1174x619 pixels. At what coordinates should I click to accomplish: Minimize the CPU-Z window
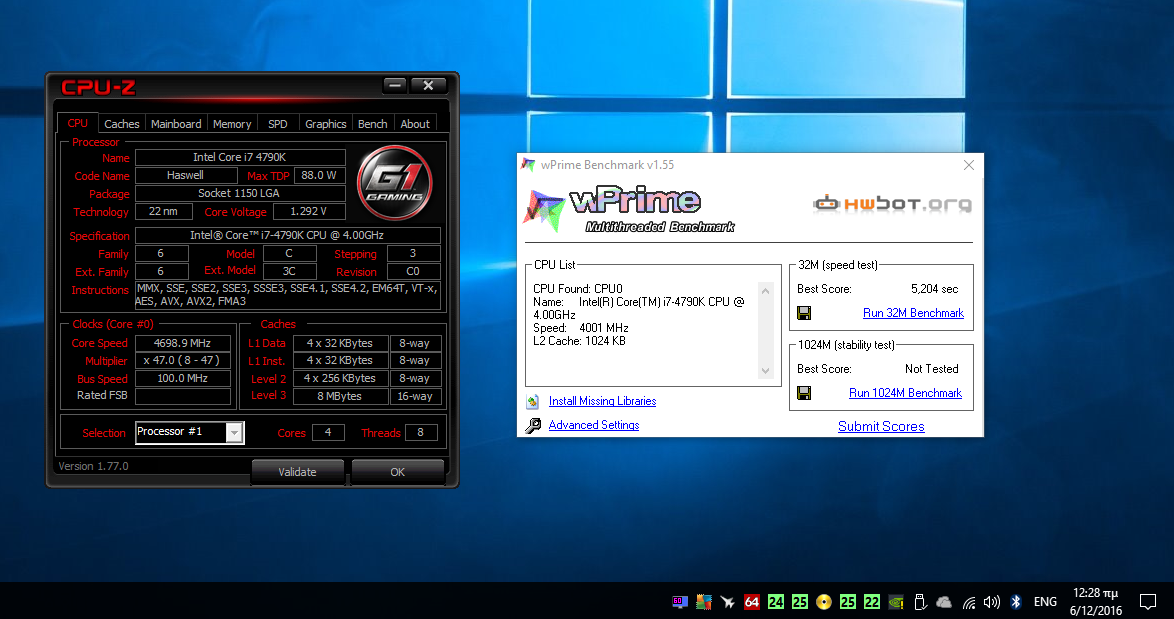395,85
